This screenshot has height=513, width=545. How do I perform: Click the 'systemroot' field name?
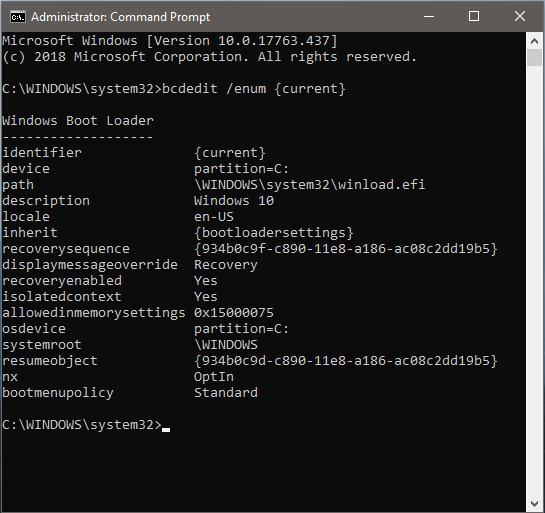pyautogui.click(x=42, y=344)
